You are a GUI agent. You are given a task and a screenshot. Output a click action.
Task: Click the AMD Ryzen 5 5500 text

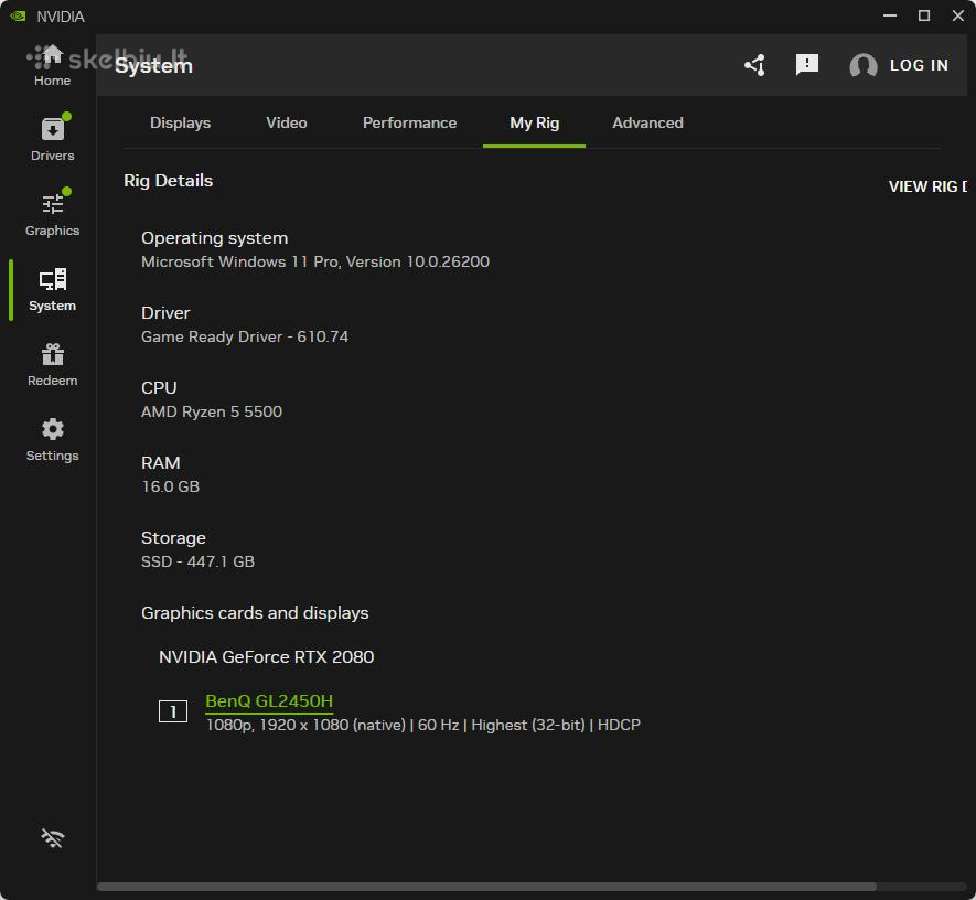212,411
